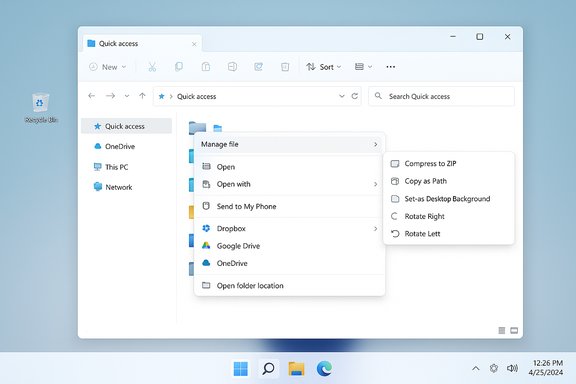Click the Rename icon in toolbar
Viewport: 576px width, 384px height.
pyautogui.click(x=232, y=67)
